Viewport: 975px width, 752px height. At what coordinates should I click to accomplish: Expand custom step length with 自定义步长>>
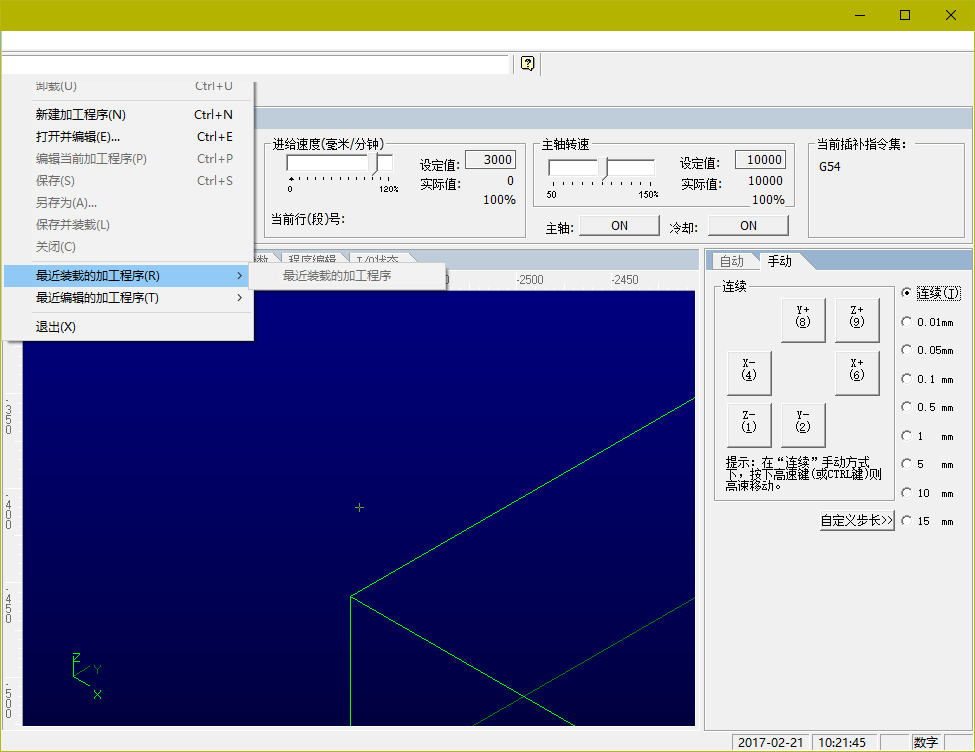(856, 521)
